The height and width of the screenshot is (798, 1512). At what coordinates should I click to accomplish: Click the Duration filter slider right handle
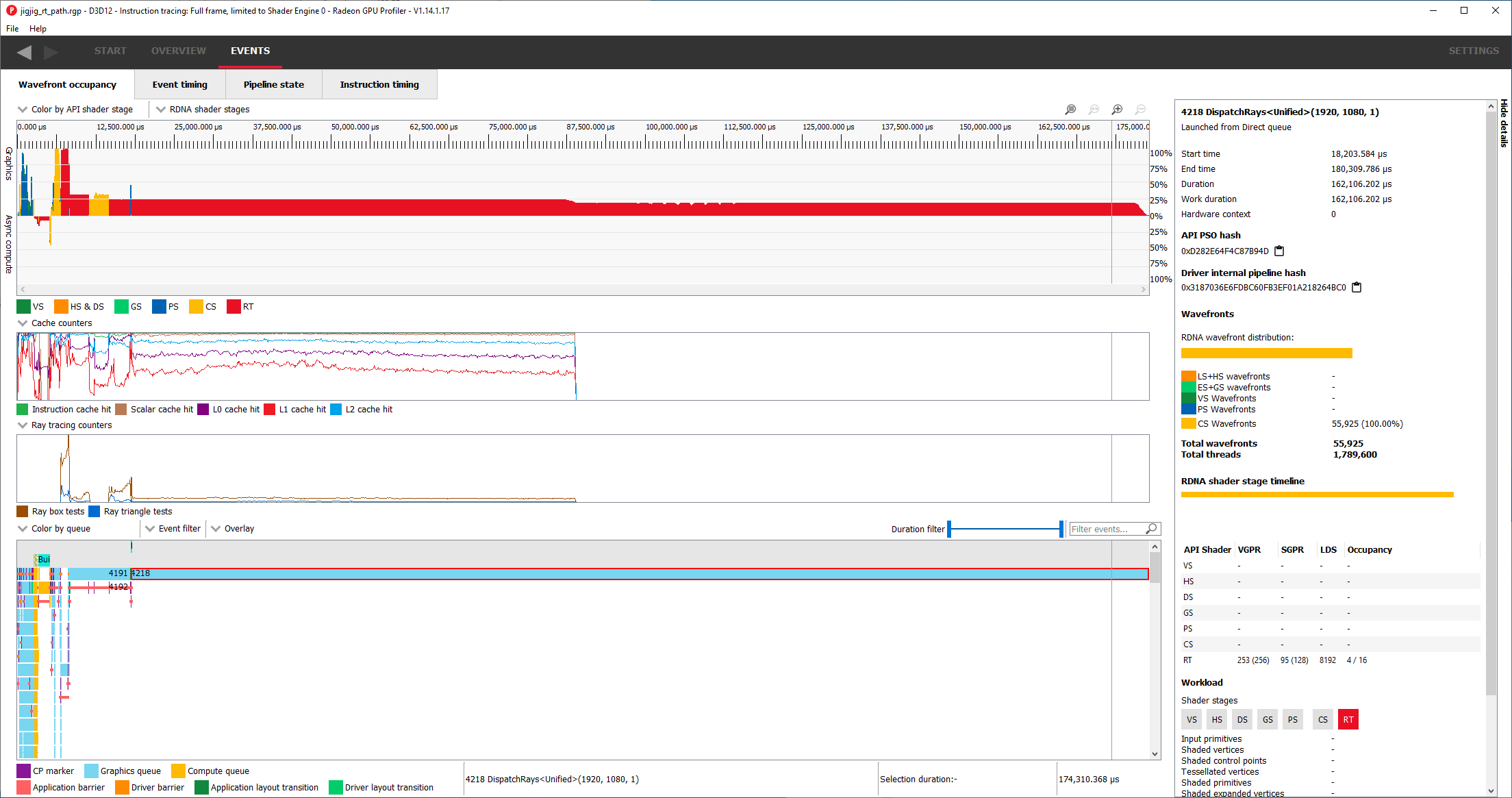[x=1061, y=528]
